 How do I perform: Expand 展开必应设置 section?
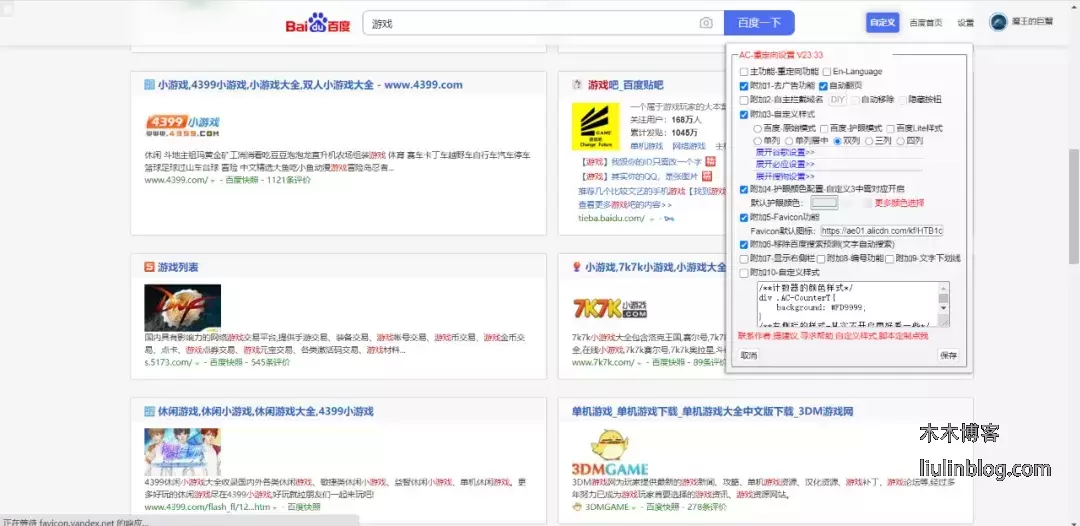pos(785,164)
